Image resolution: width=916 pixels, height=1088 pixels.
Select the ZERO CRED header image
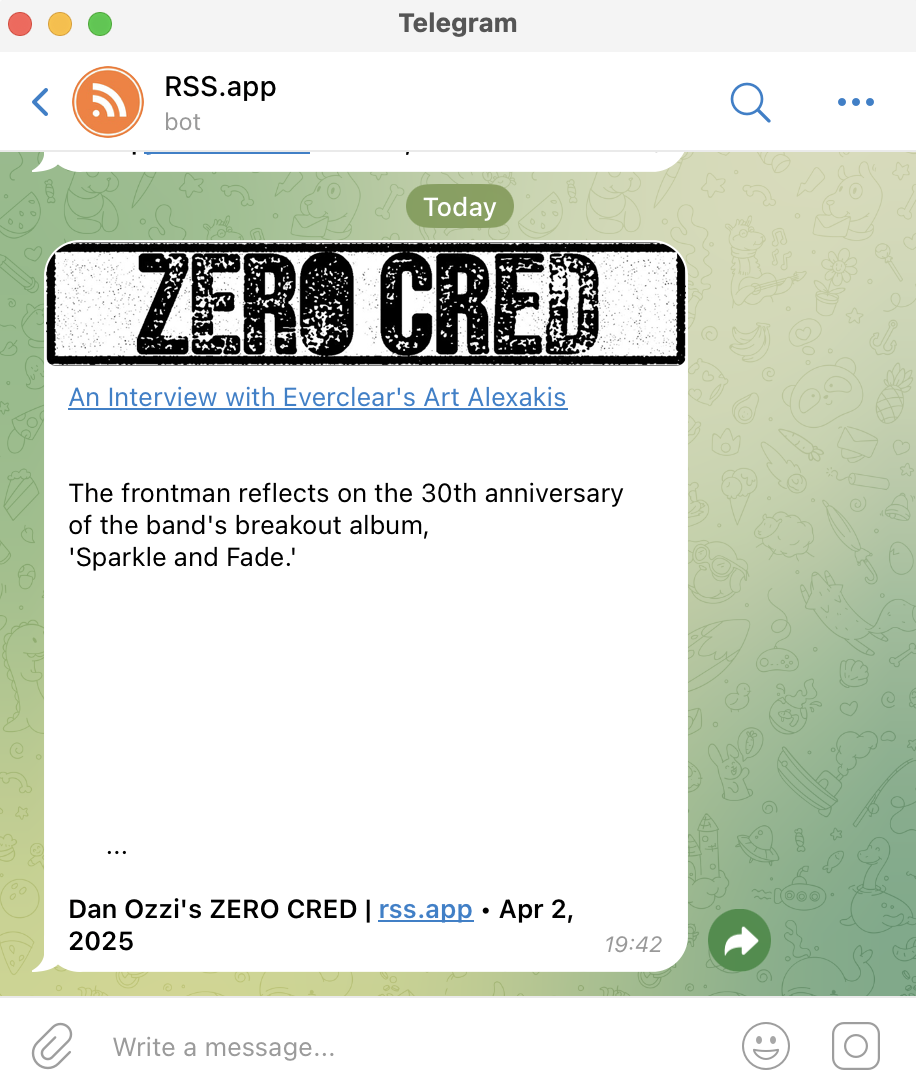pos(366,303)
